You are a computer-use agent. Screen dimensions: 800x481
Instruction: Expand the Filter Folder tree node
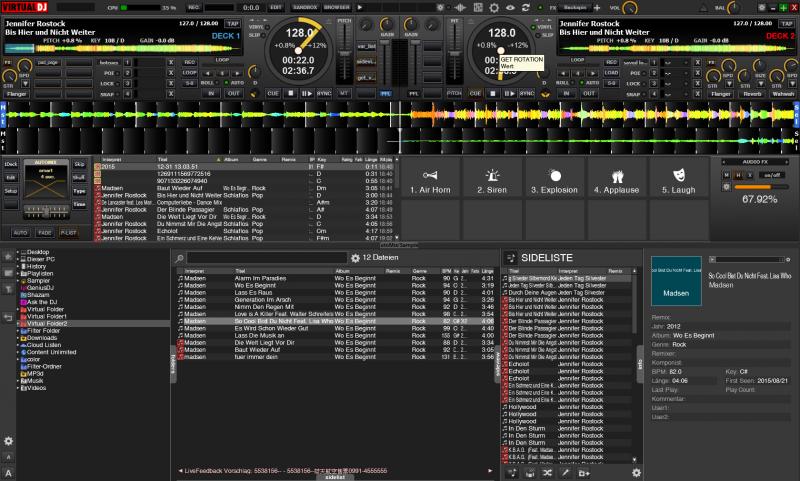point(18,331)
